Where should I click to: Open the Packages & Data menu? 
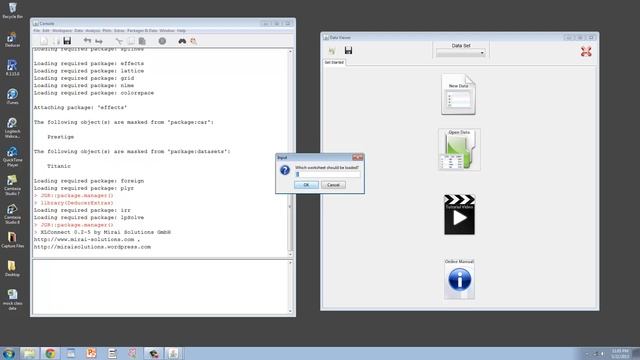click(x=142, y=31)
